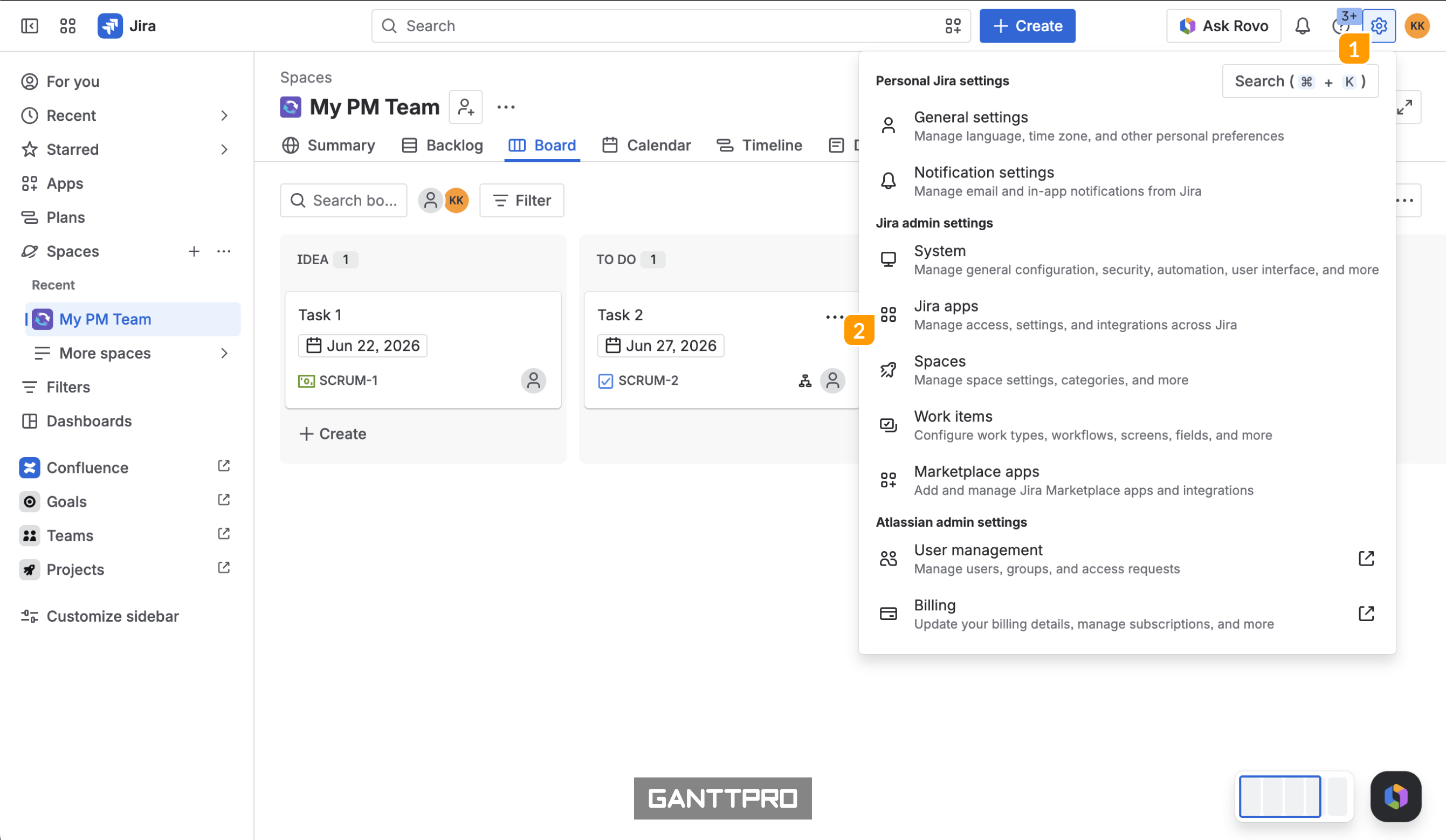Click the settings Search shortcut button
1446x840 pixels.
tap(1300, 81)
